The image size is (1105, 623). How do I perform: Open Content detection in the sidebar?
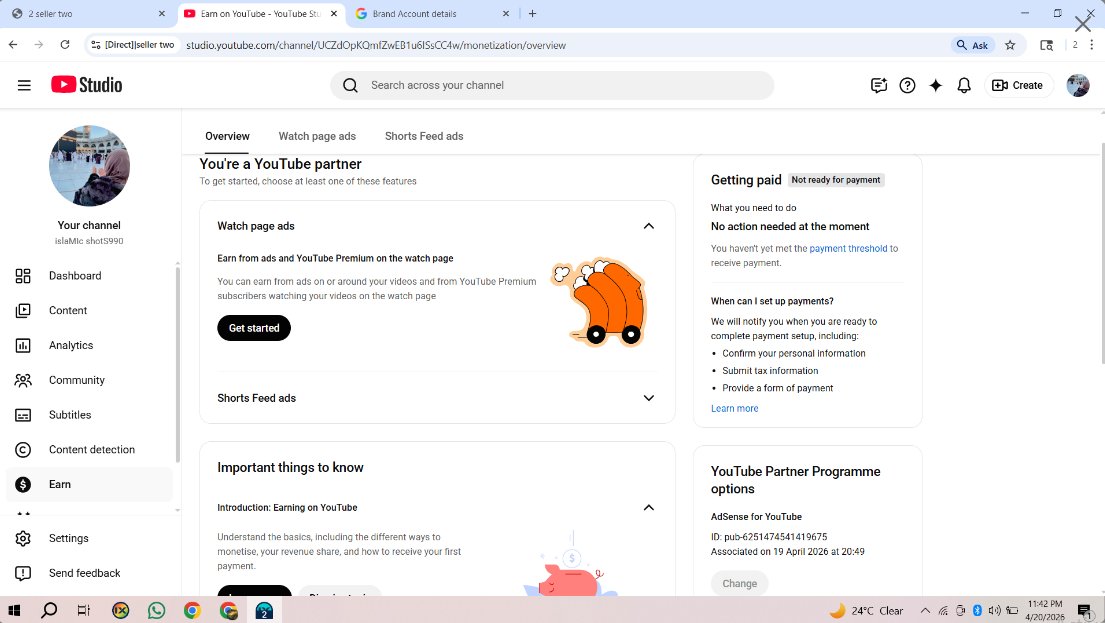pos(89,450)
